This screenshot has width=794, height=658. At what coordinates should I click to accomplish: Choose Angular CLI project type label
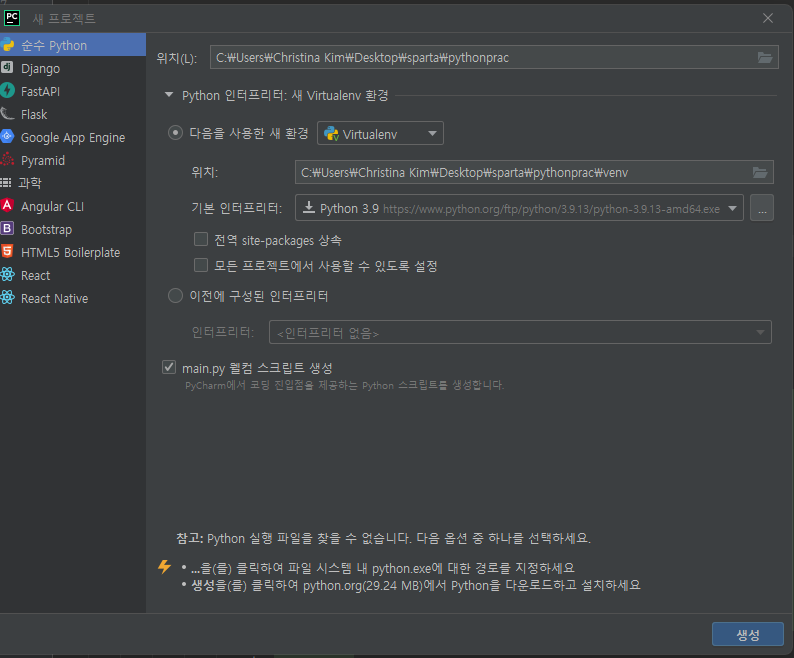[x=53, y=206]
